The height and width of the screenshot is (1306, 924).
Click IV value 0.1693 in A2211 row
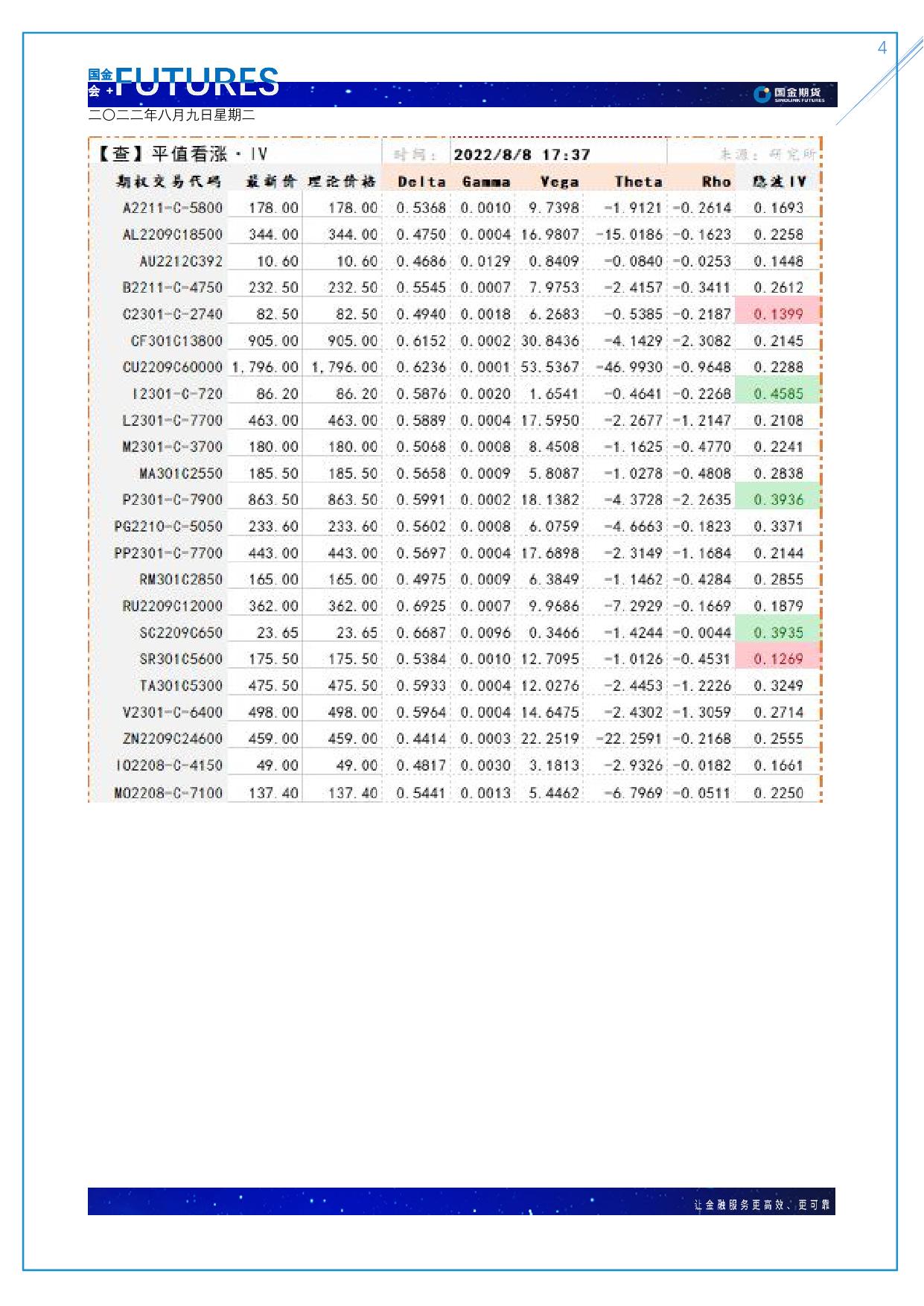pos(778,208)
